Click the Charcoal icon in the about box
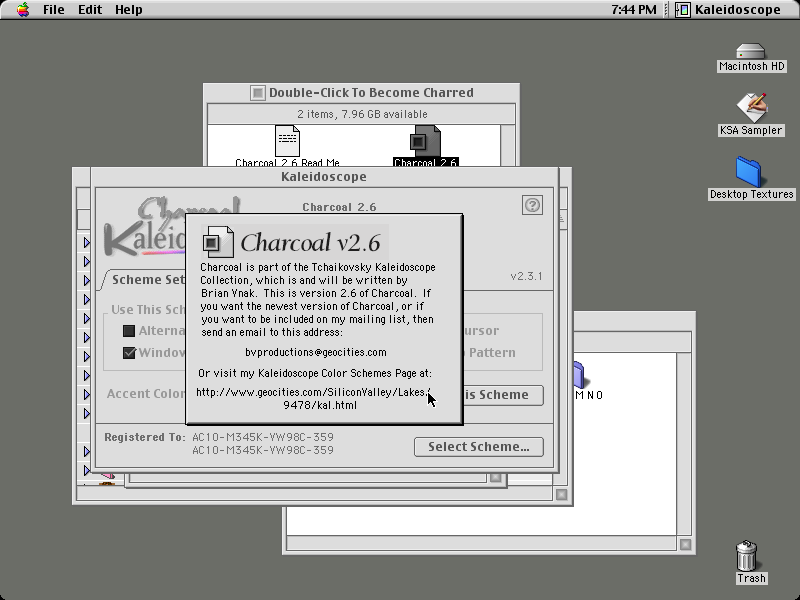The image size is (800, 600). (x=218, y=242)
